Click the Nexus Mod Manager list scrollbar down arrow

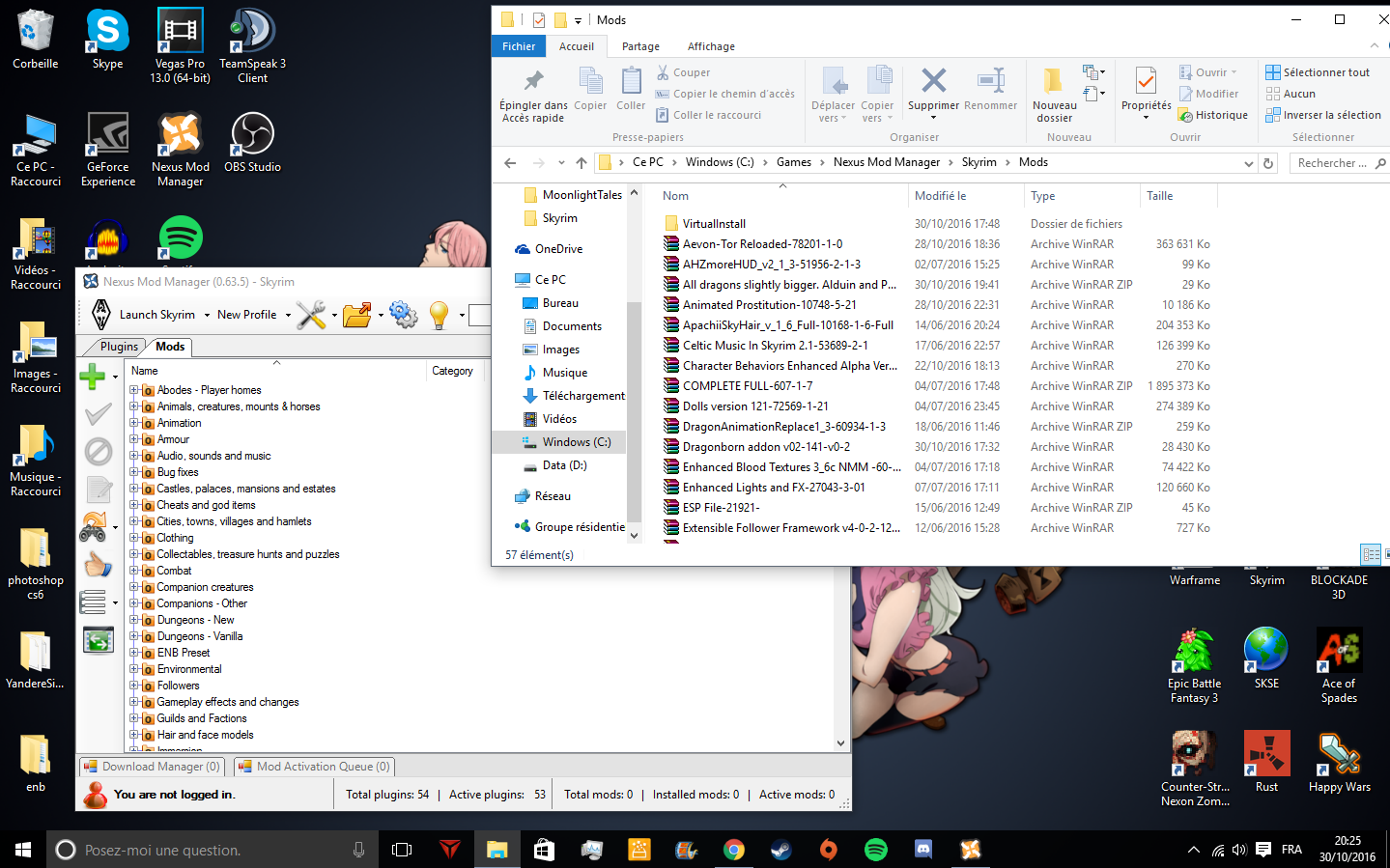841,743
